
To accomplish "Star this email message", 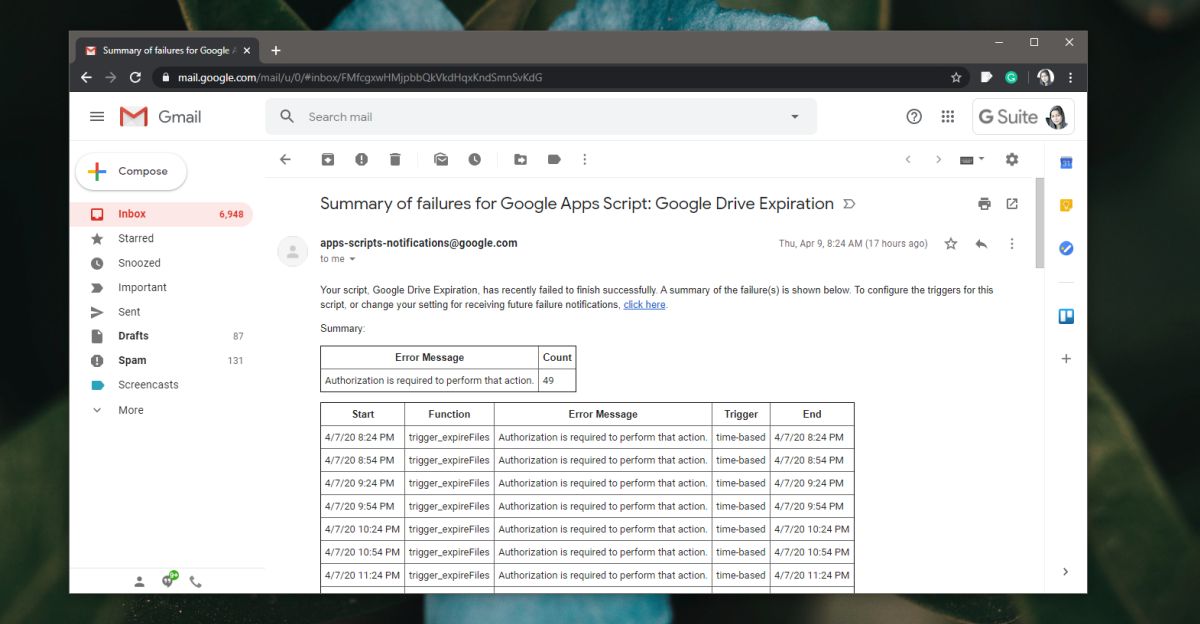I will click(951, 243).
